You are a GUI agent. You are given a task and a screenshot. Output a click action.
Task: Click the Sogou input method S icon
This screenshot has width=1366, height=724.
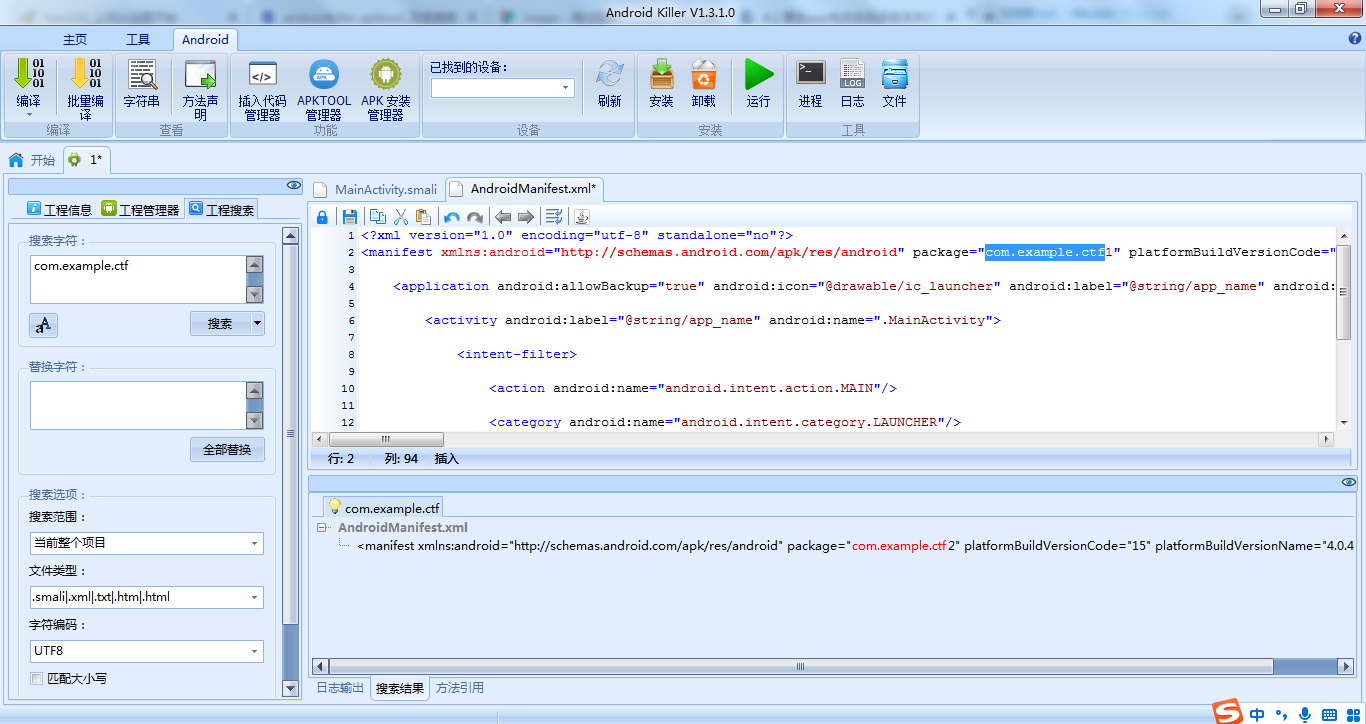tap(1228, 712)
